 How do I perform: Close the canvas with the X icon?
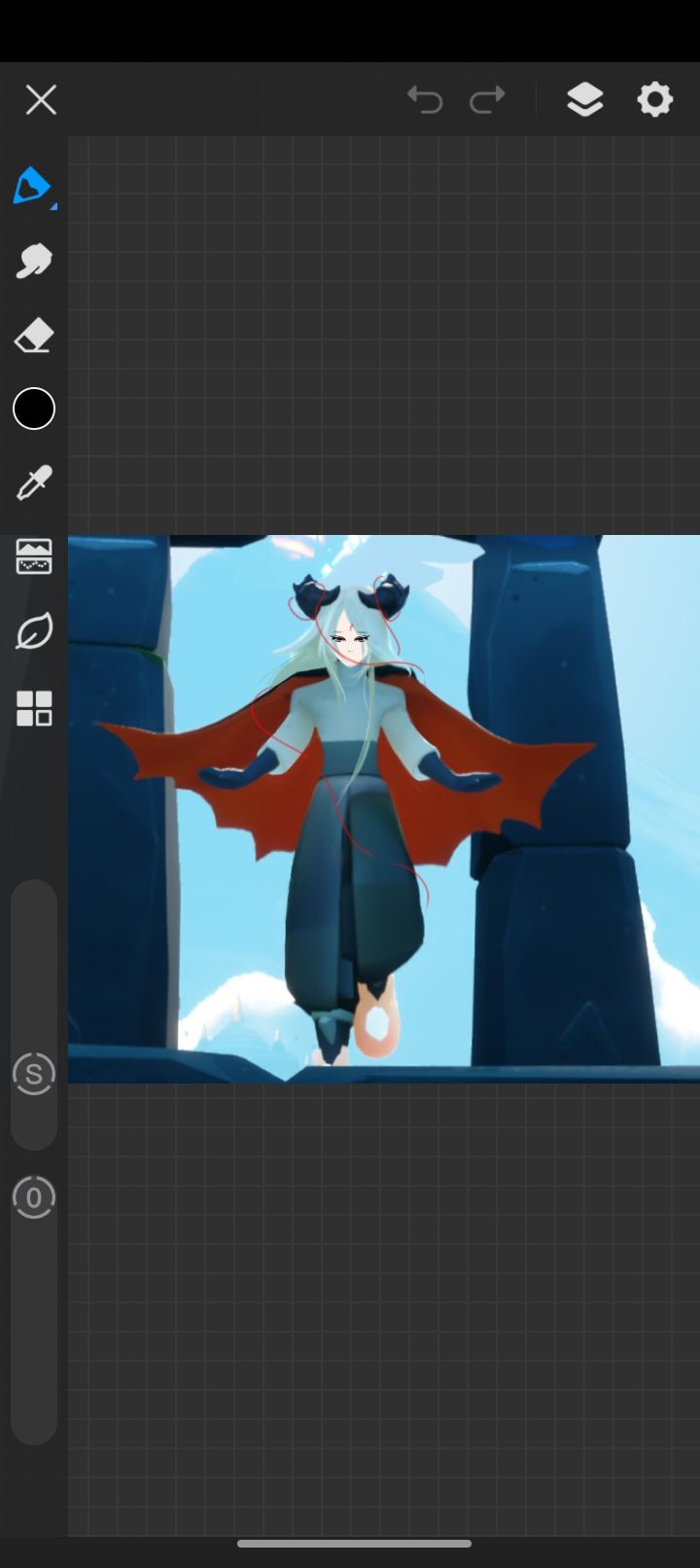(x=41, y=99)
